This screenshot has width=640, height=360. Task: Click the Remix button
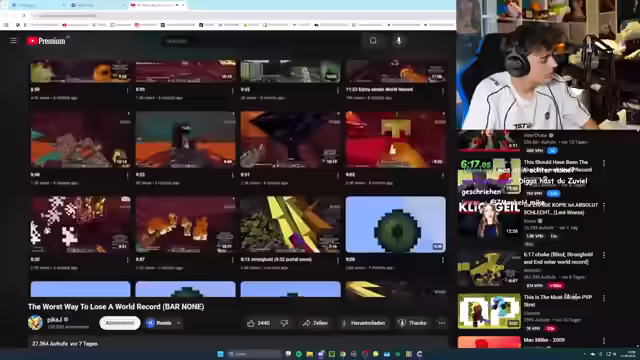point(160,323)
